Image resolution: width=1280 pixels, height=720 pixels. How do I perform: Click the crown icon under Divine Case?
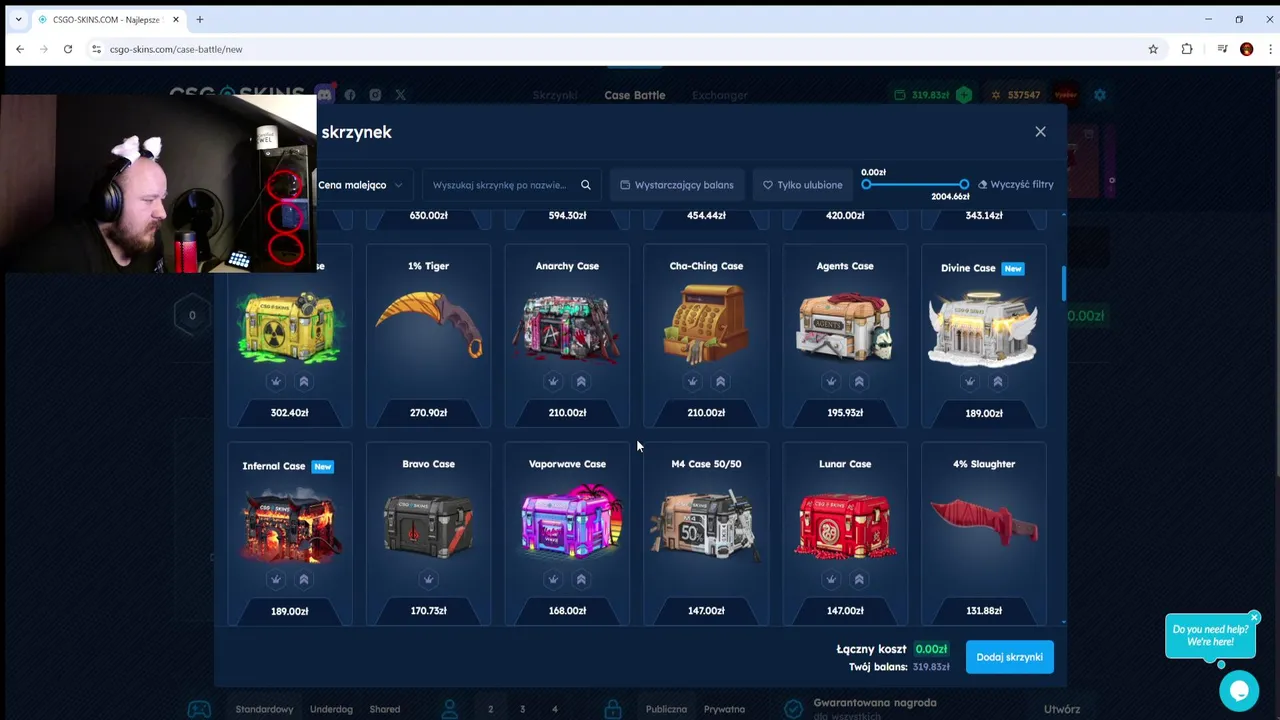click(970, 381)
